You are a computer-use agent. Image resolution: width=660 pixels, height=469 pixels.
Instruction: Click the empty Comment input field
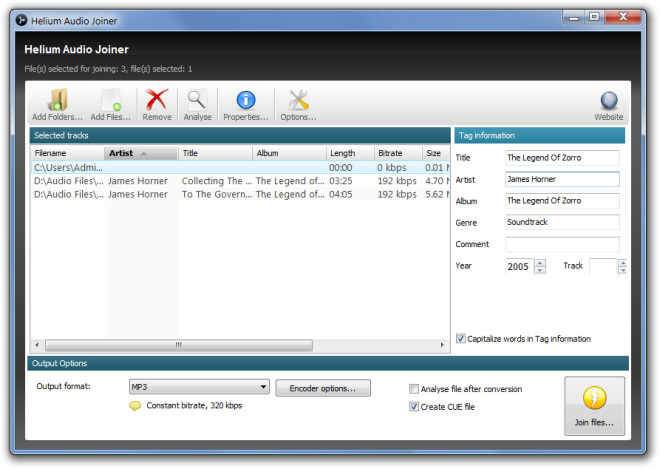[562, 244]
